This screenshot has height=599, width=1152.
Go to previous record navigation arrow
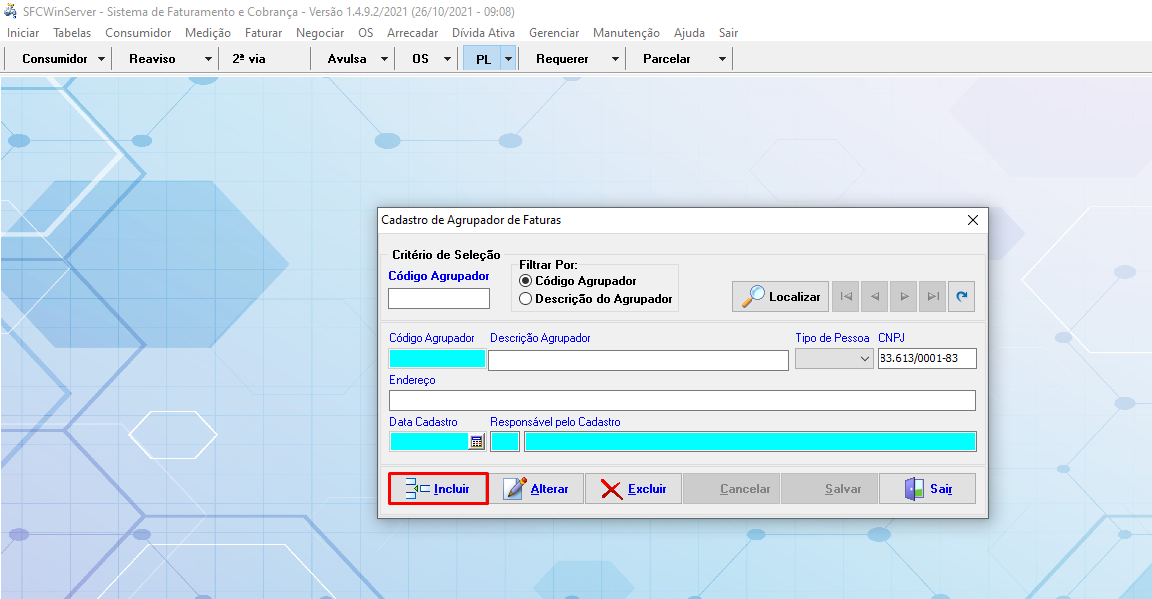875,296
